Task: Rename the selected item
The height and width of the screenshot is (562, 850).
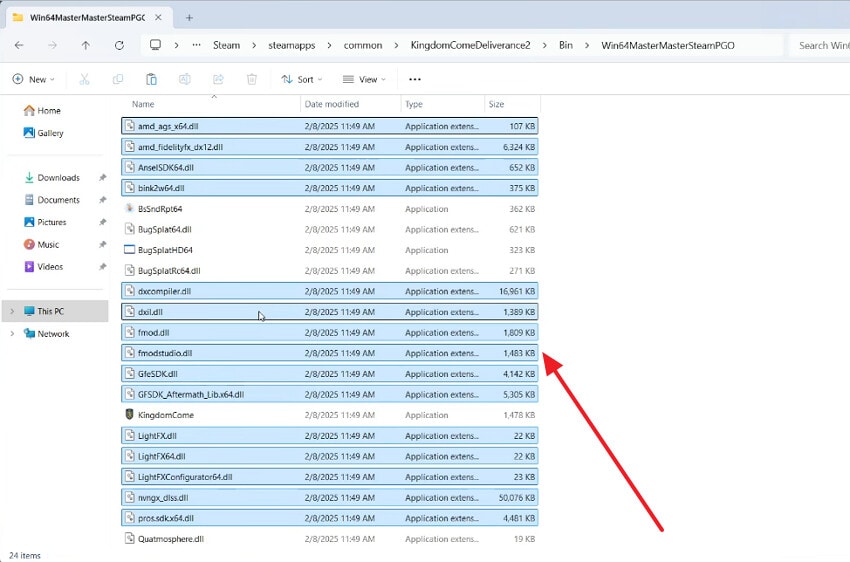Action: tap(185, 79)
